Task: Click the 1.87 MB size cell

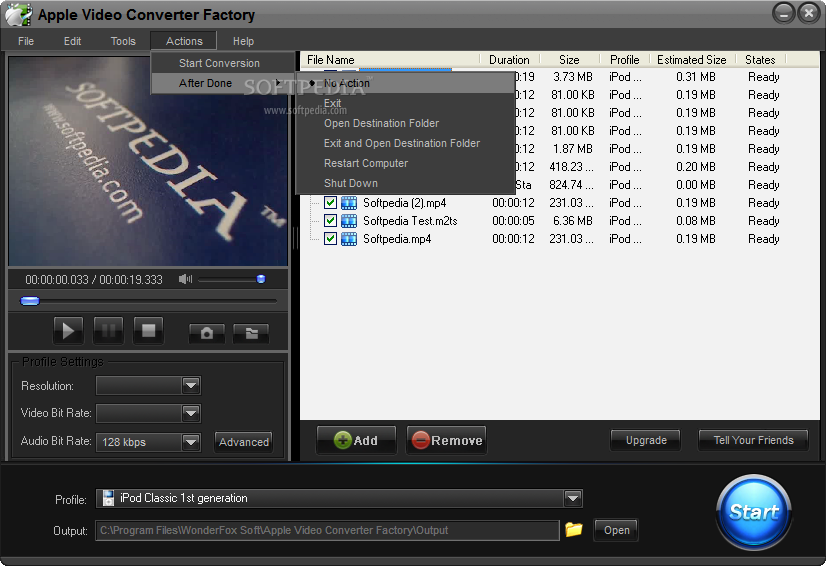Action: 573,149
